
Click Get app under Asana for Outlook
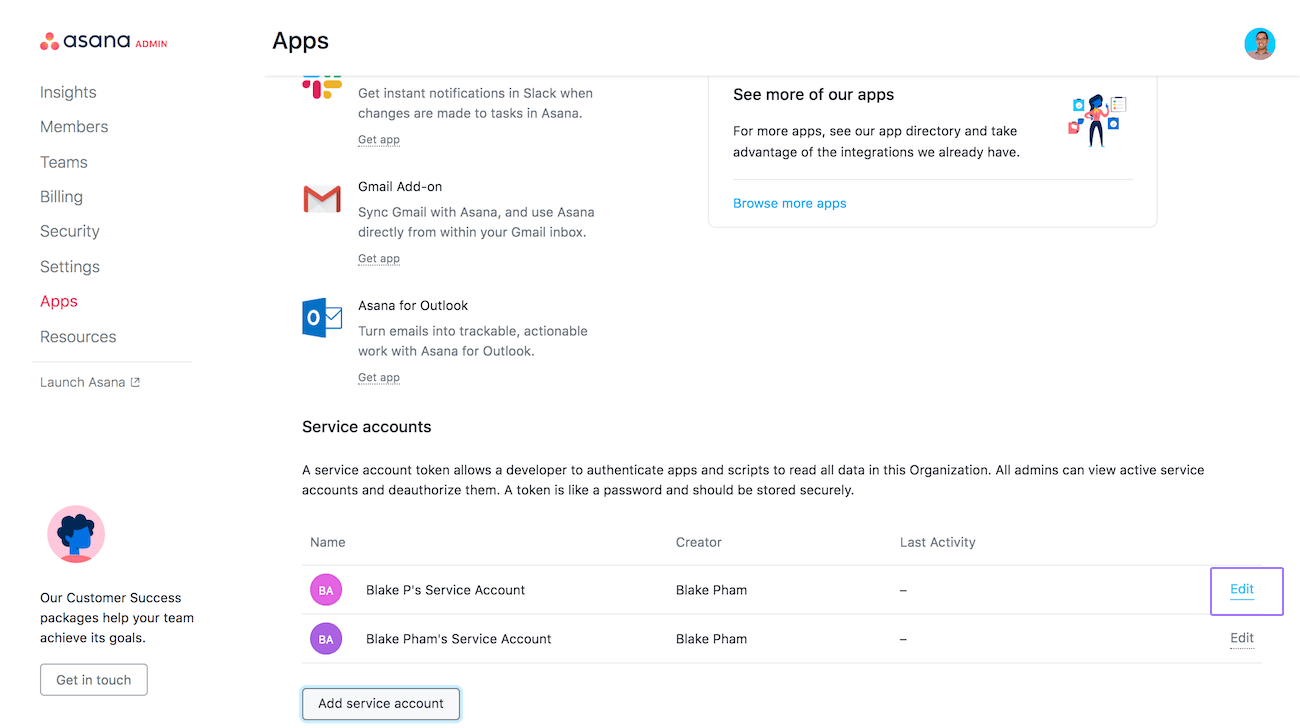point(379,378)
